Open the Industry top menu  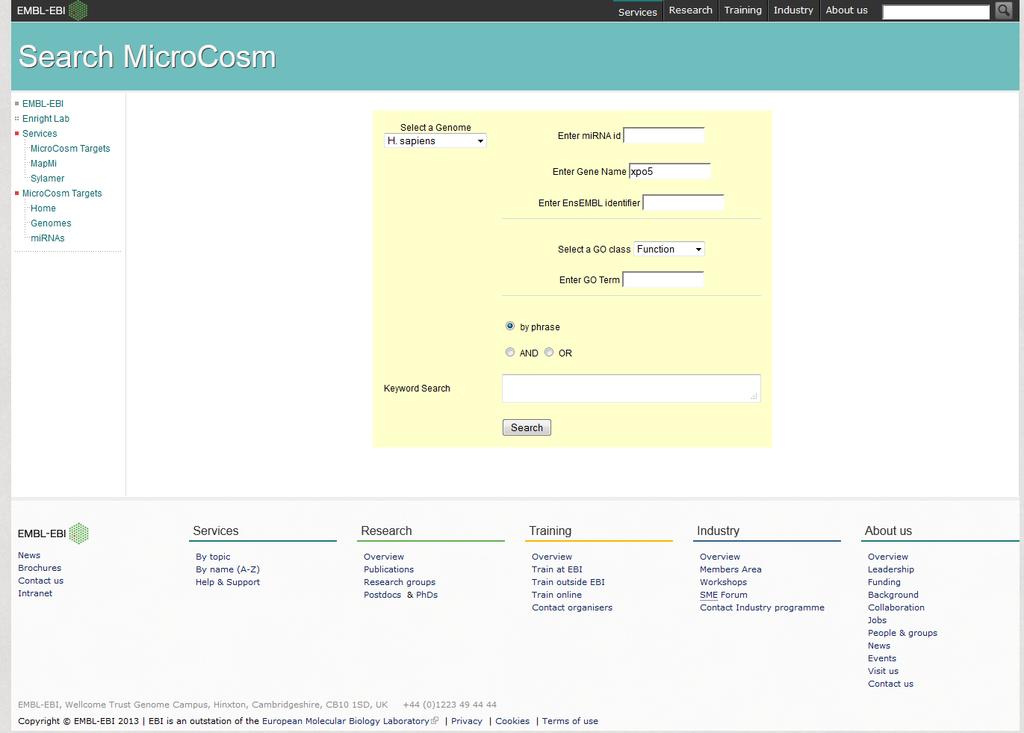point(793,10)
